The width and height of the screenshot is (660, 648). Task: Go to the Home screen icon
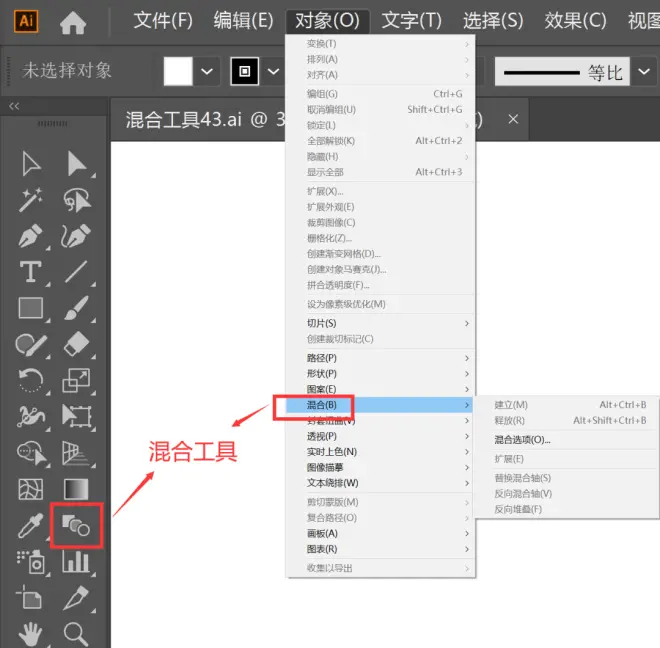73,22
